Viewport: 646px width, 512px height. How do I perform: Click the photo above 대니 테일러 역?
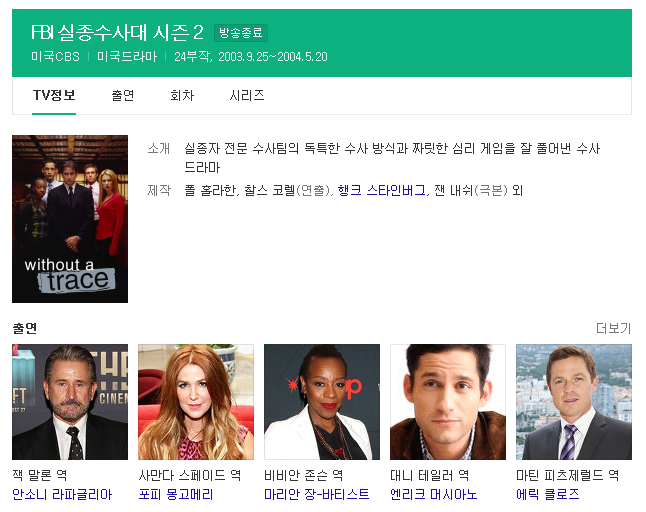448,402
